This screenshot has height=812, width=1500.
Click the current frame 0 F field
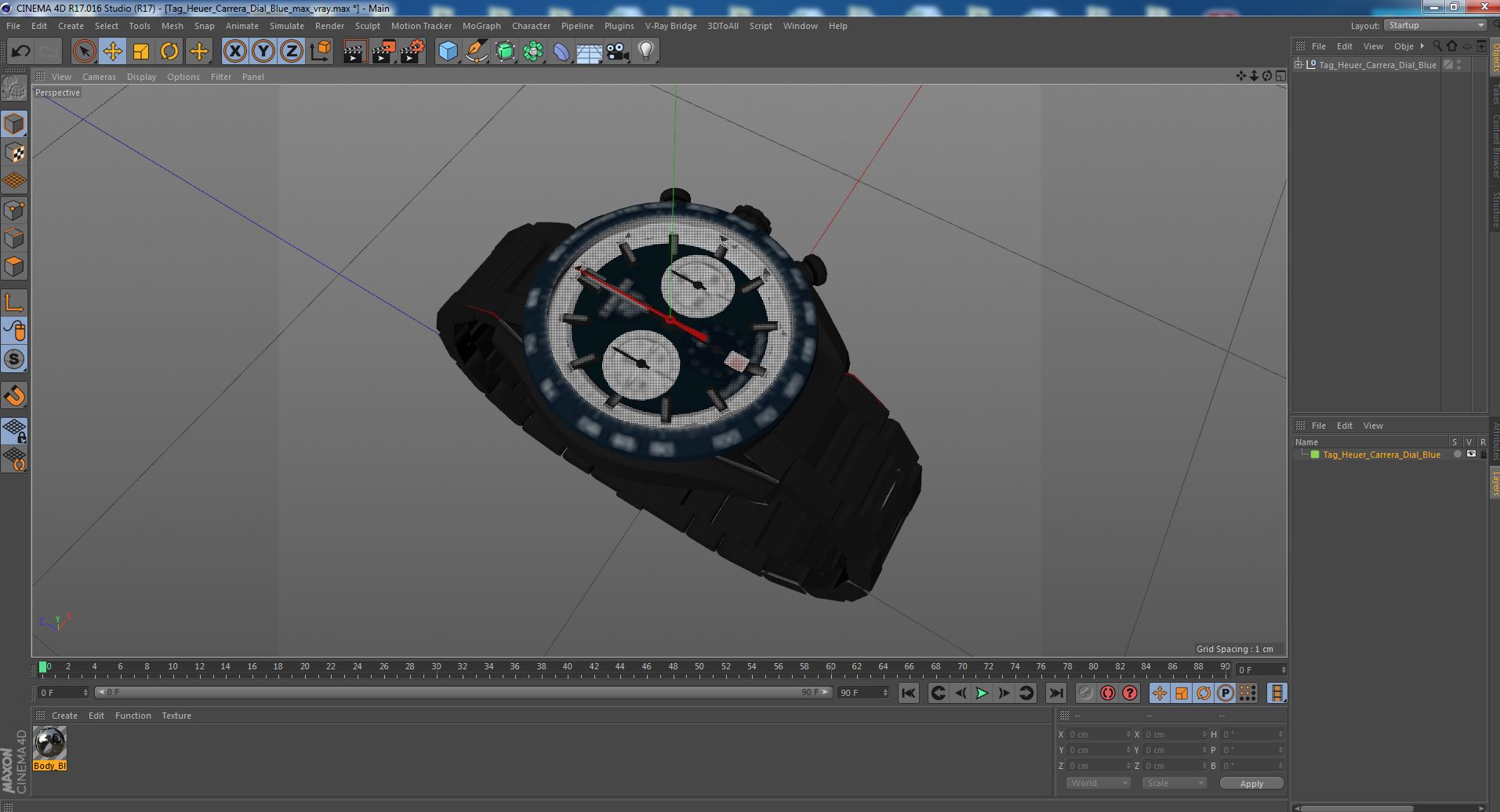coord(63,692)
